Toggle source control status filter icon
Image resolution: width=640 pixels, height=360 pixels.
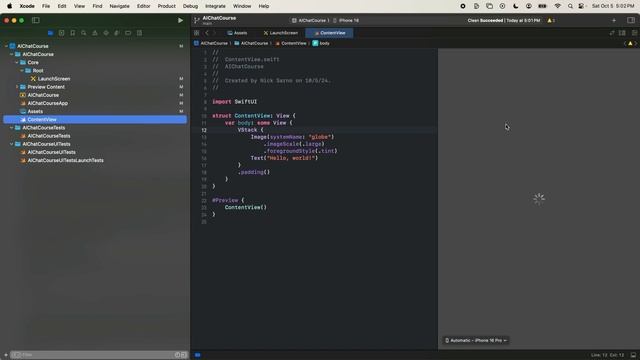(x=184, y=355)
